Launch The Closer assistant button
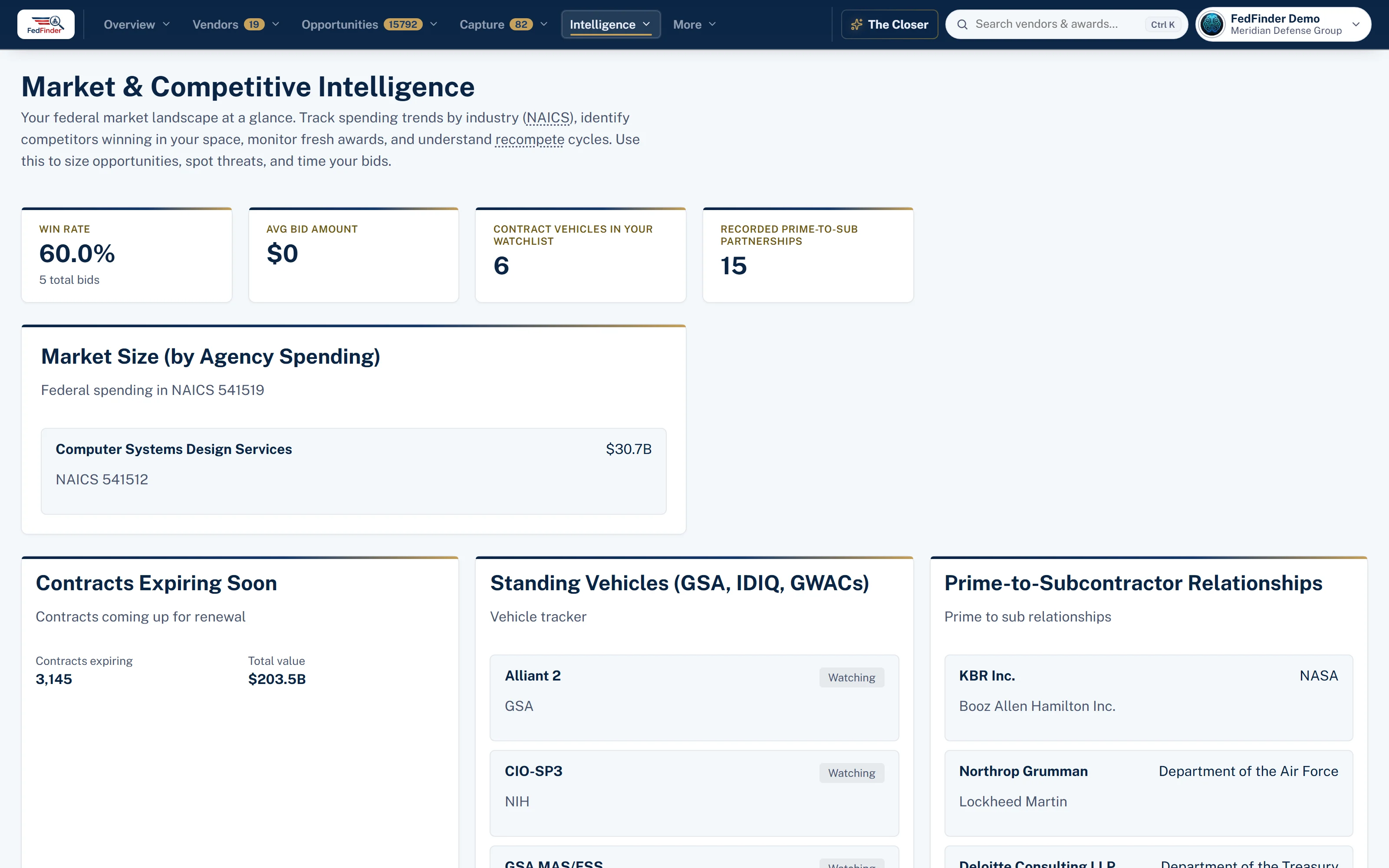 (890, 25)
